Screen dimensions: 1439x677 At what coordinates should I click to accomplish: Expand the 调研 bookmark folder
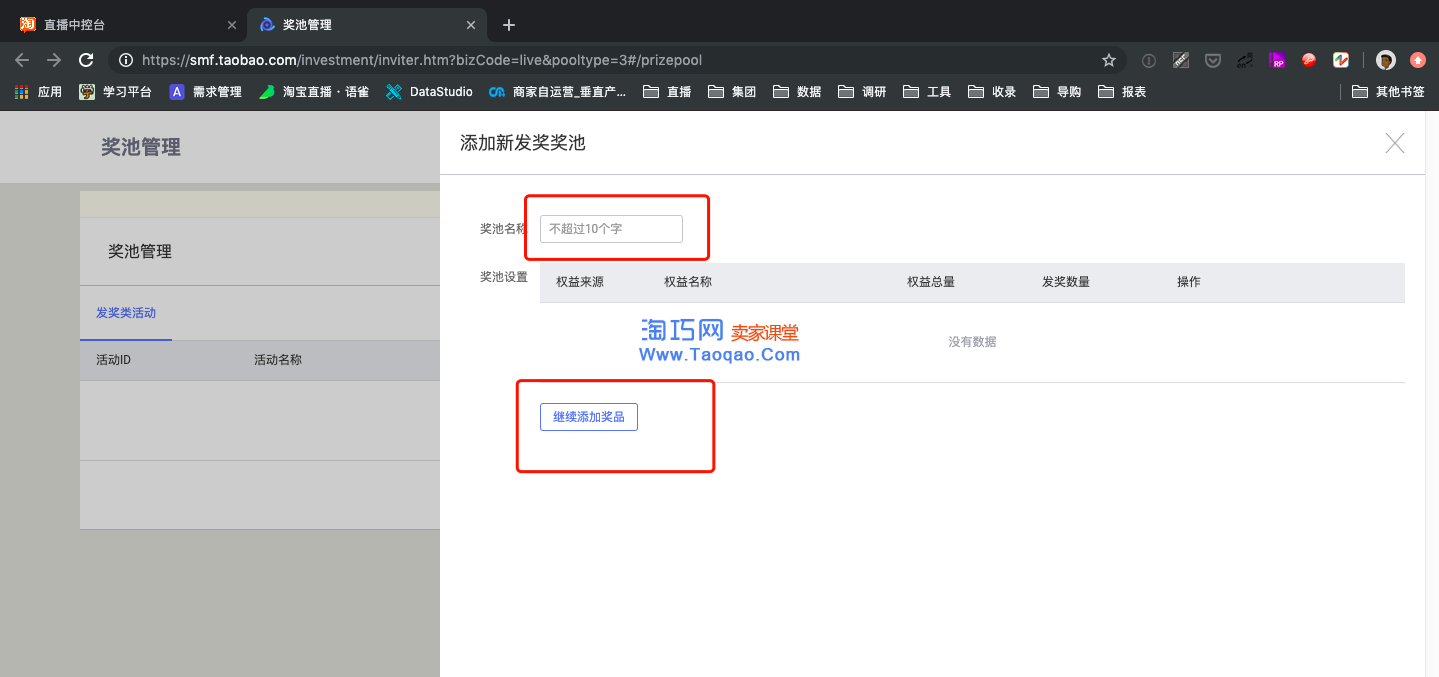[862, 92]
